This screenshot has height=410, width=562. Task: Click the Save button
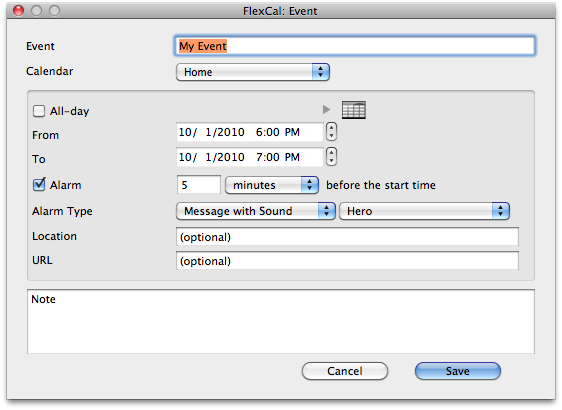(x=458, y=371)
